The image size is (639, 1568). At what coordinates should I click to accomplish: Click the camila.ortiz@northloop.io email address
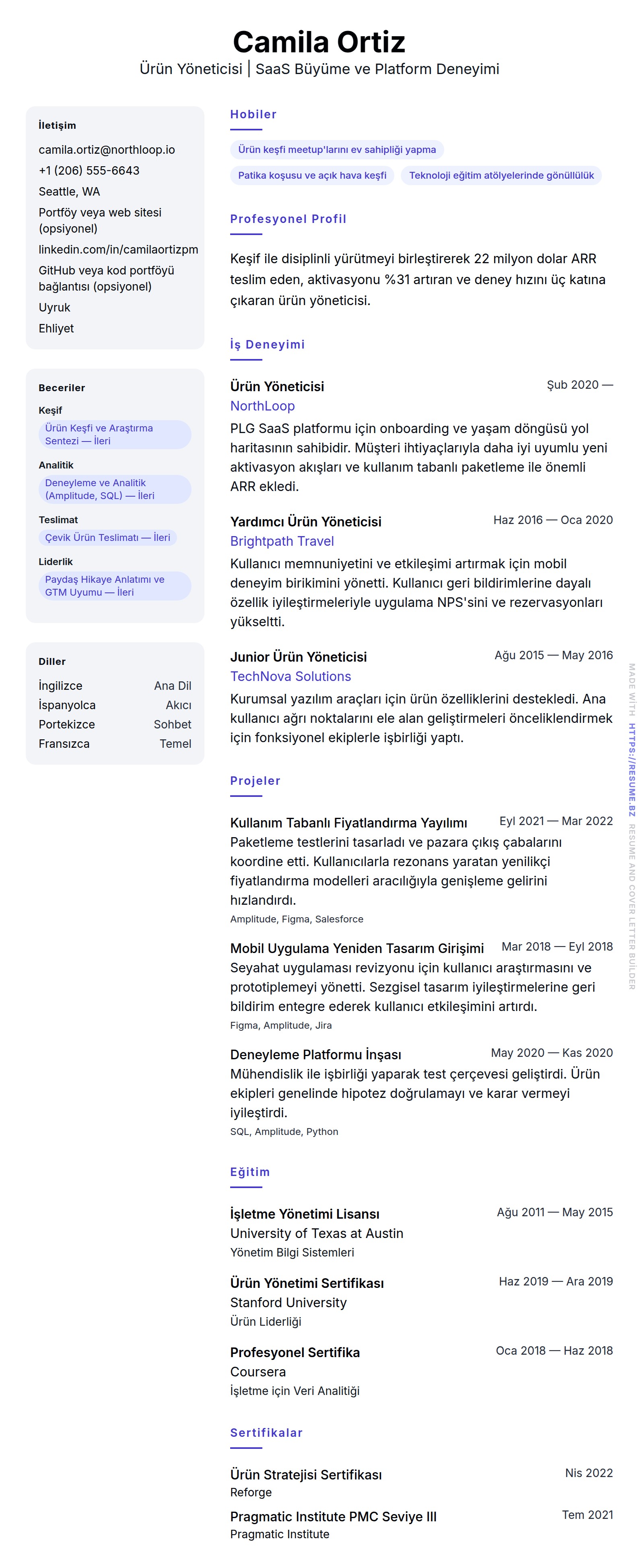point(107,150)
